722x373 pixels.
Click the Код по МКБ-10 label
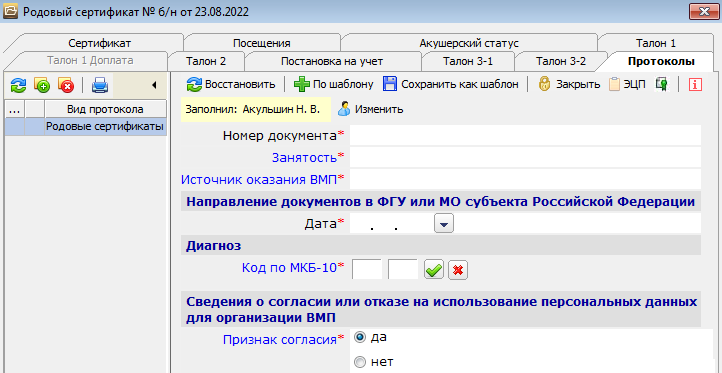pyautogui.click(x=290, y=267)
